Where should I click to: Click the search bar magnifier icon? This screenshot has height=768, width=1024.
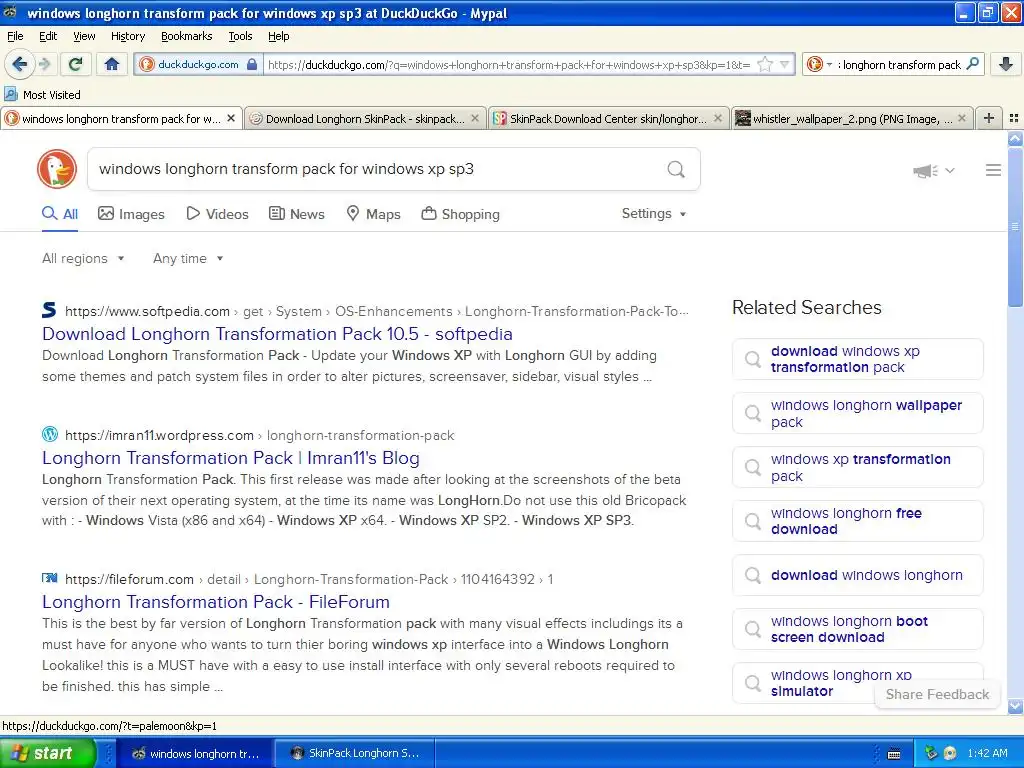click(972, 64)
